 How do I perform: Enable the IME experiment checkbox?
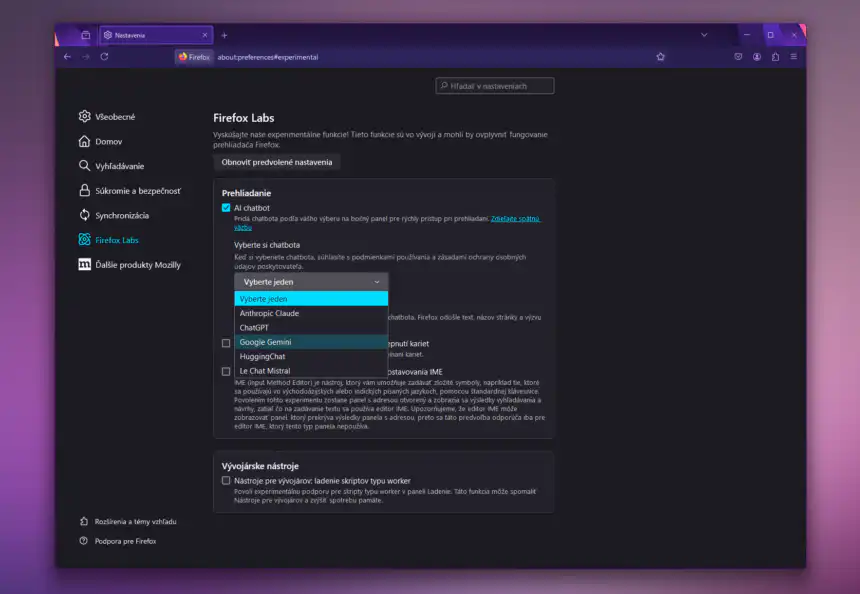click(225, 373)
